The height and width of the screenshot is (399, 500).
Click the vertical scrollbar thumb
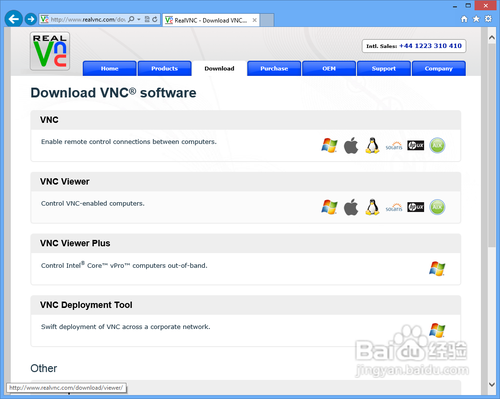pos(492,145)
